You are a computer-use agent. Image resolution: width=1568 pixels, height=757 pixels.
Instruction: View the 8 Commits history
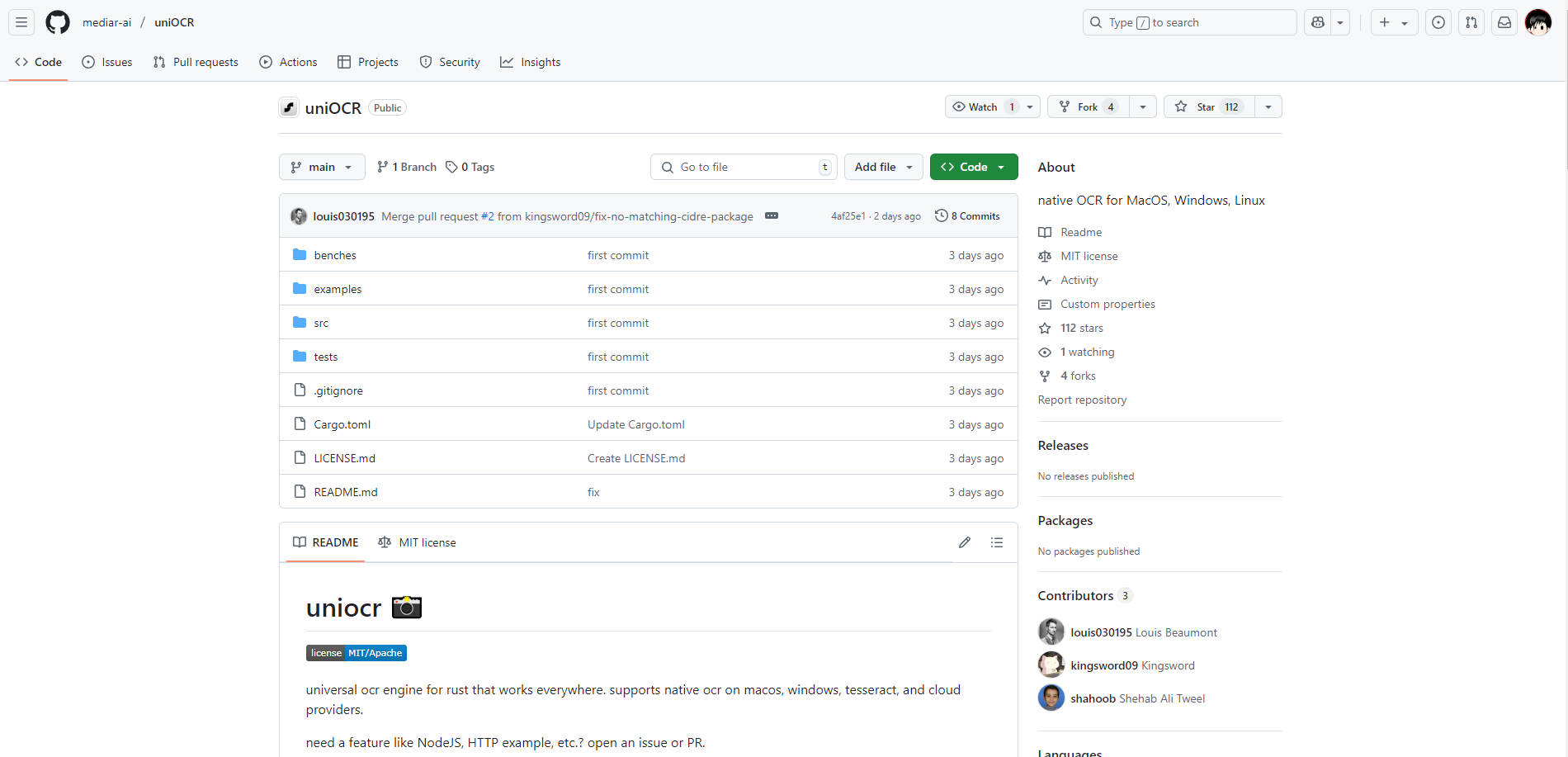[967, 216]
